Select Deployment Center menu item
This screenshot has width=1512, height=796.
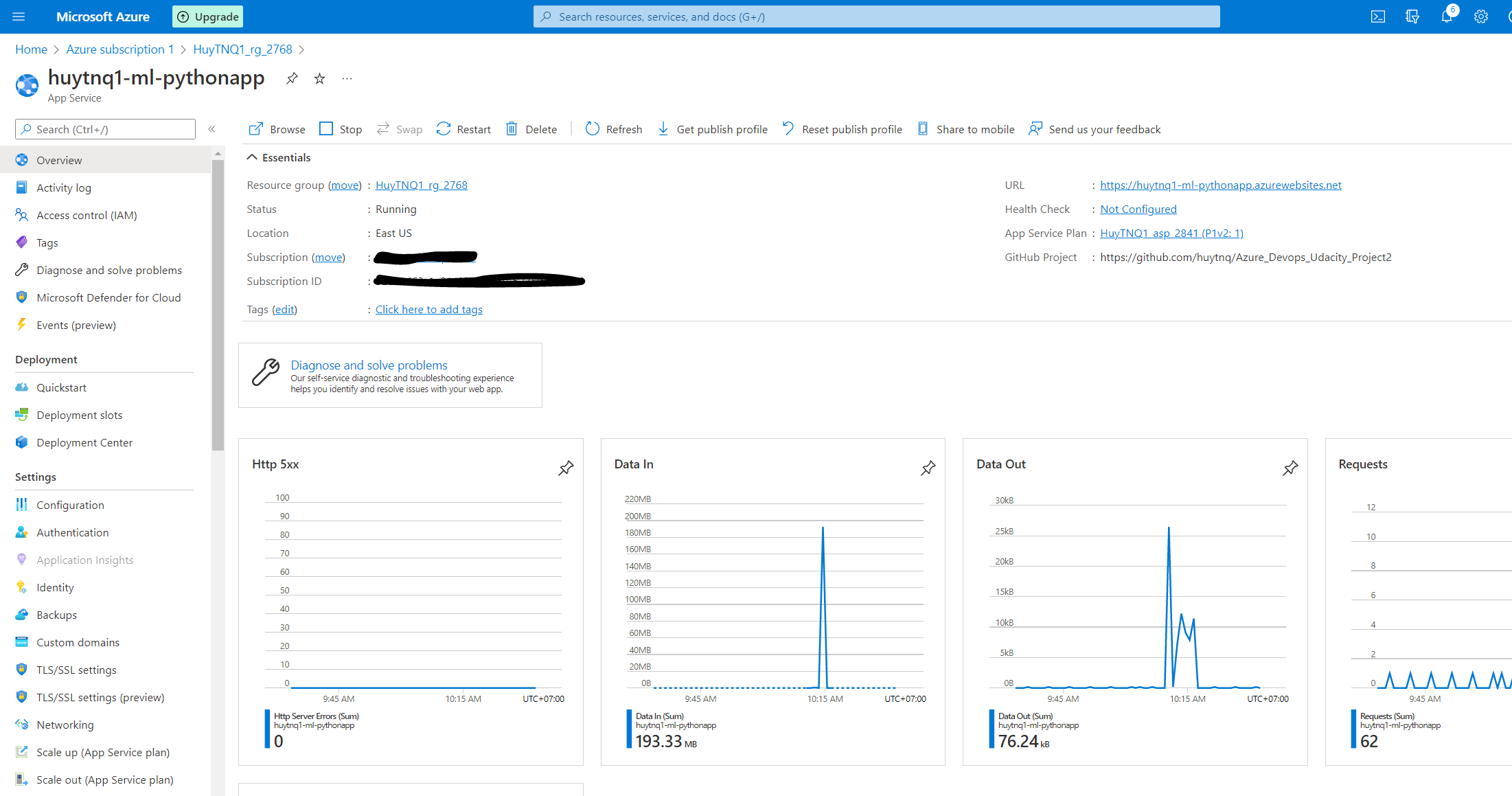click(84, 442)
